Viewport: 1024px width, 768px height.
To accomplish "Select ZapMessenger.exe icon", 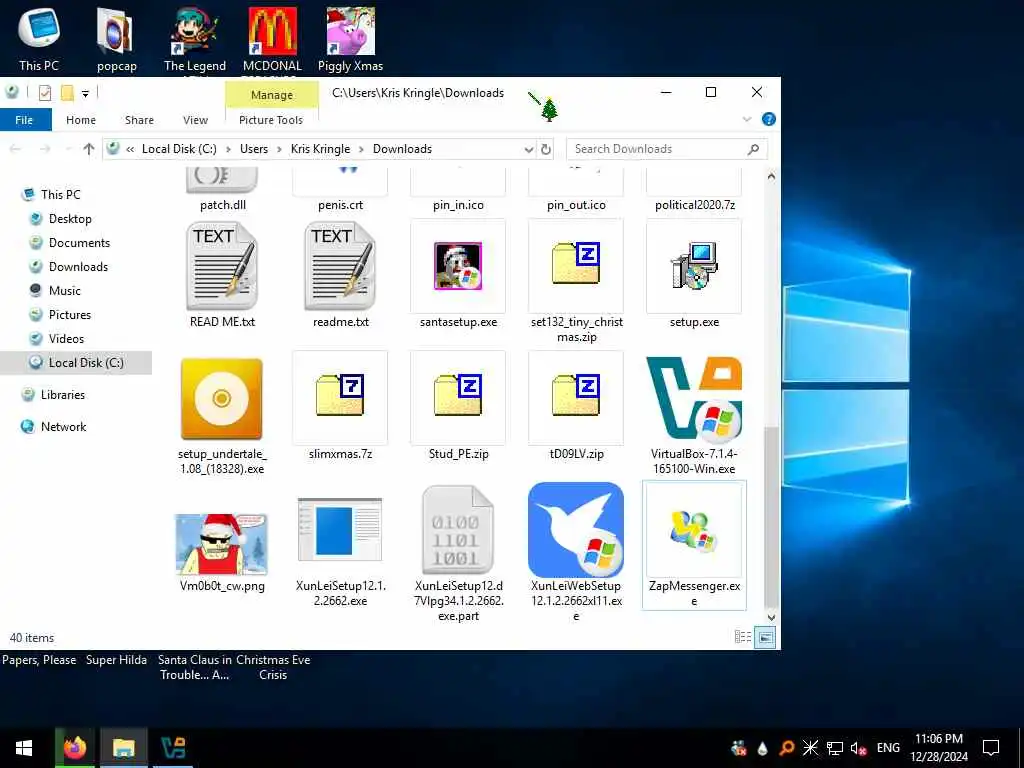I will [694, 530].
